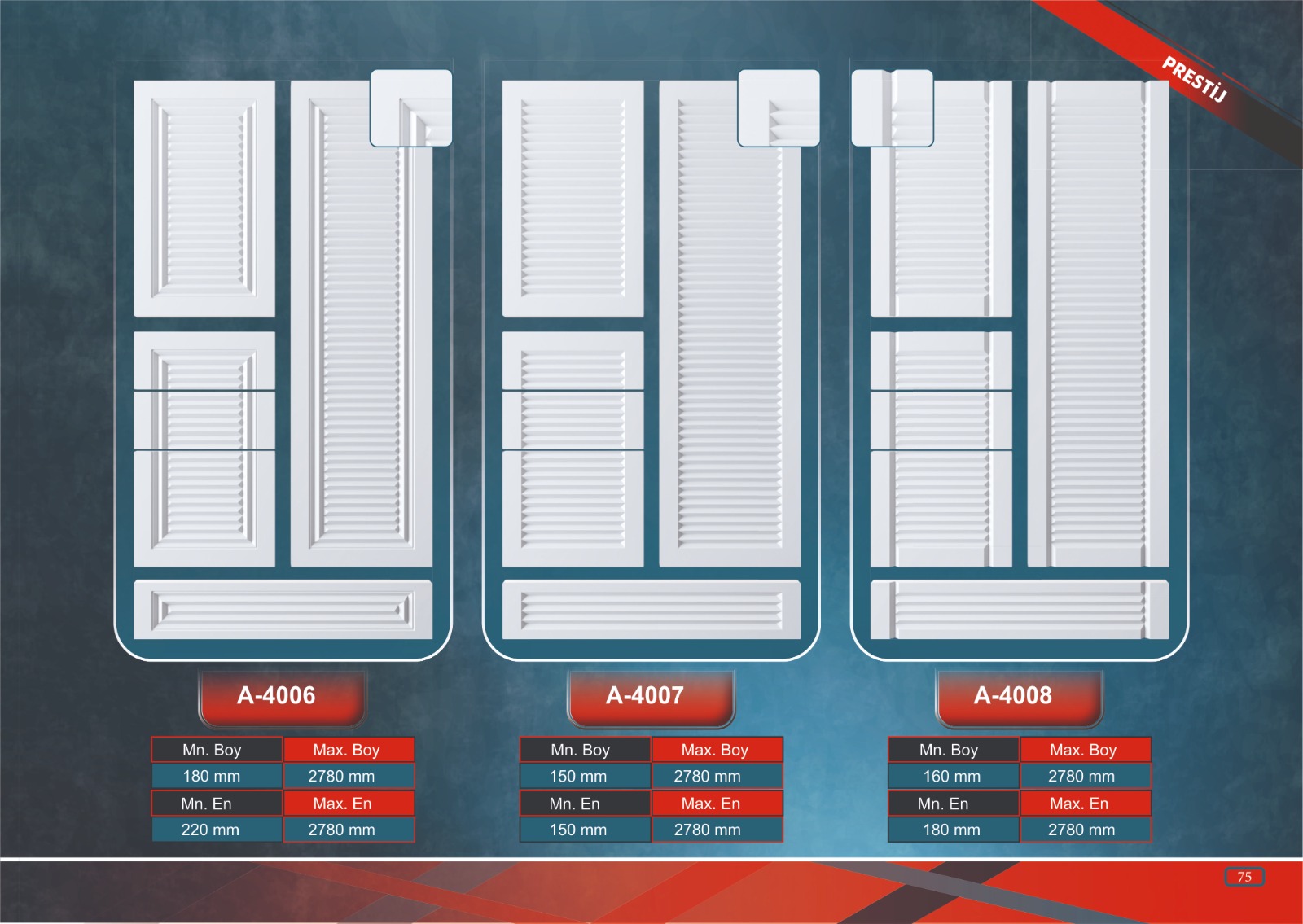Open the A-4008 corner profile detail thumbnail
This screenshot has height=924, width=1303.
click(892, 108)
